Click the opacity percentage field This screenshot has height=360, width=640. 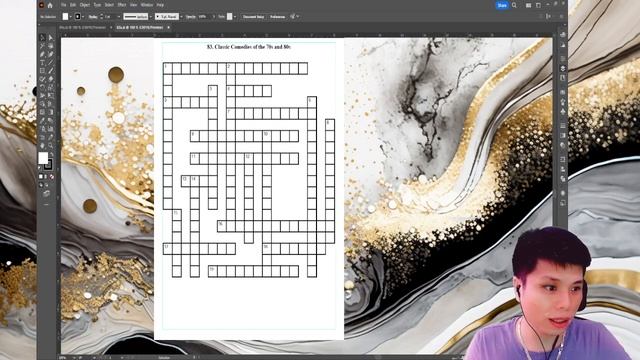point(203,17)
